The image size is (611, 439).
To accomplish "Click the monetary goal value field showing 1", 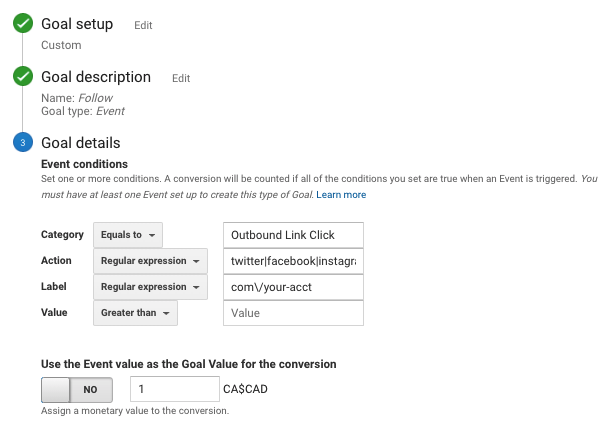I will pos(174,389).
